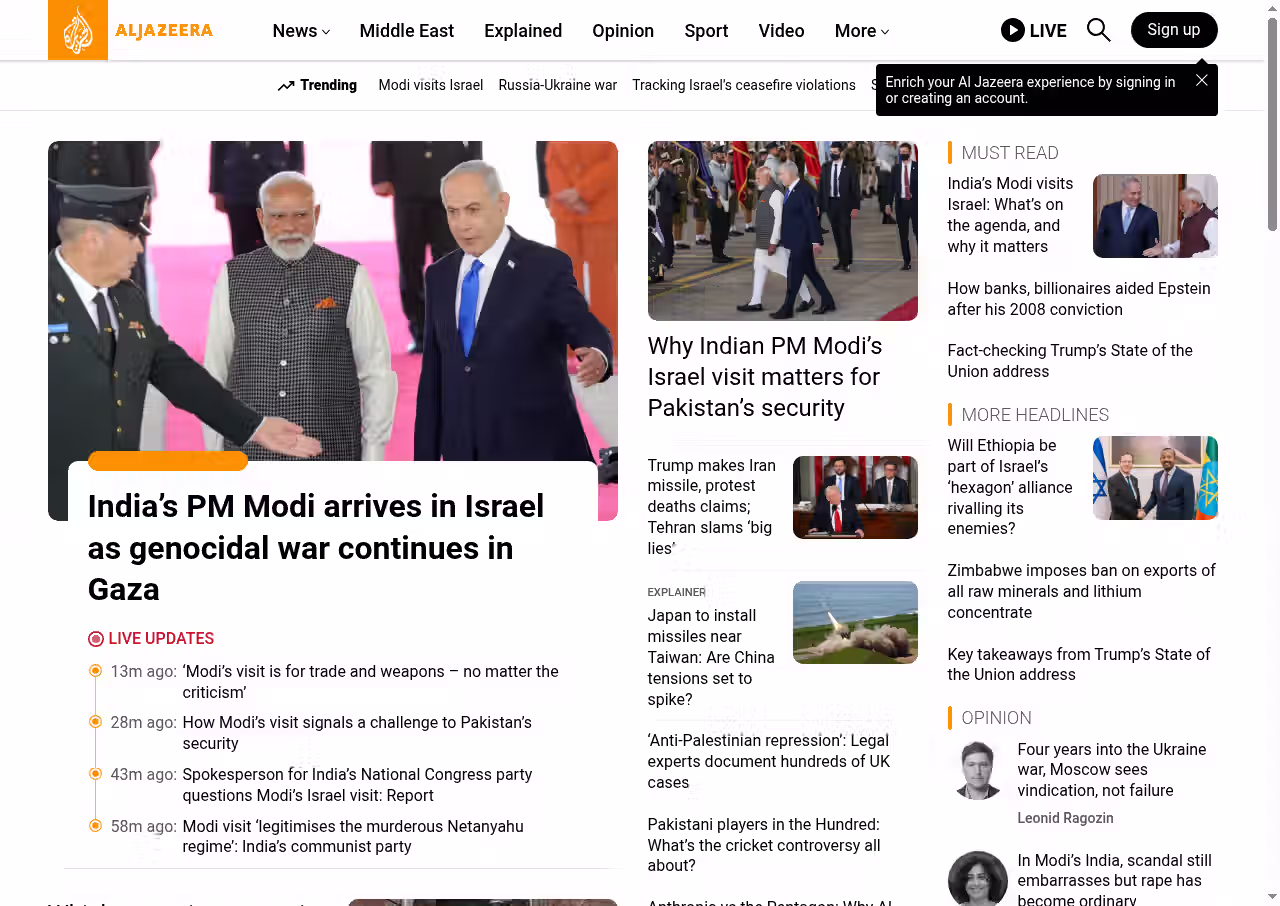This screenshot has height=906, width=1280.
Task: Open the Middle East section
Action: point(407,31)
